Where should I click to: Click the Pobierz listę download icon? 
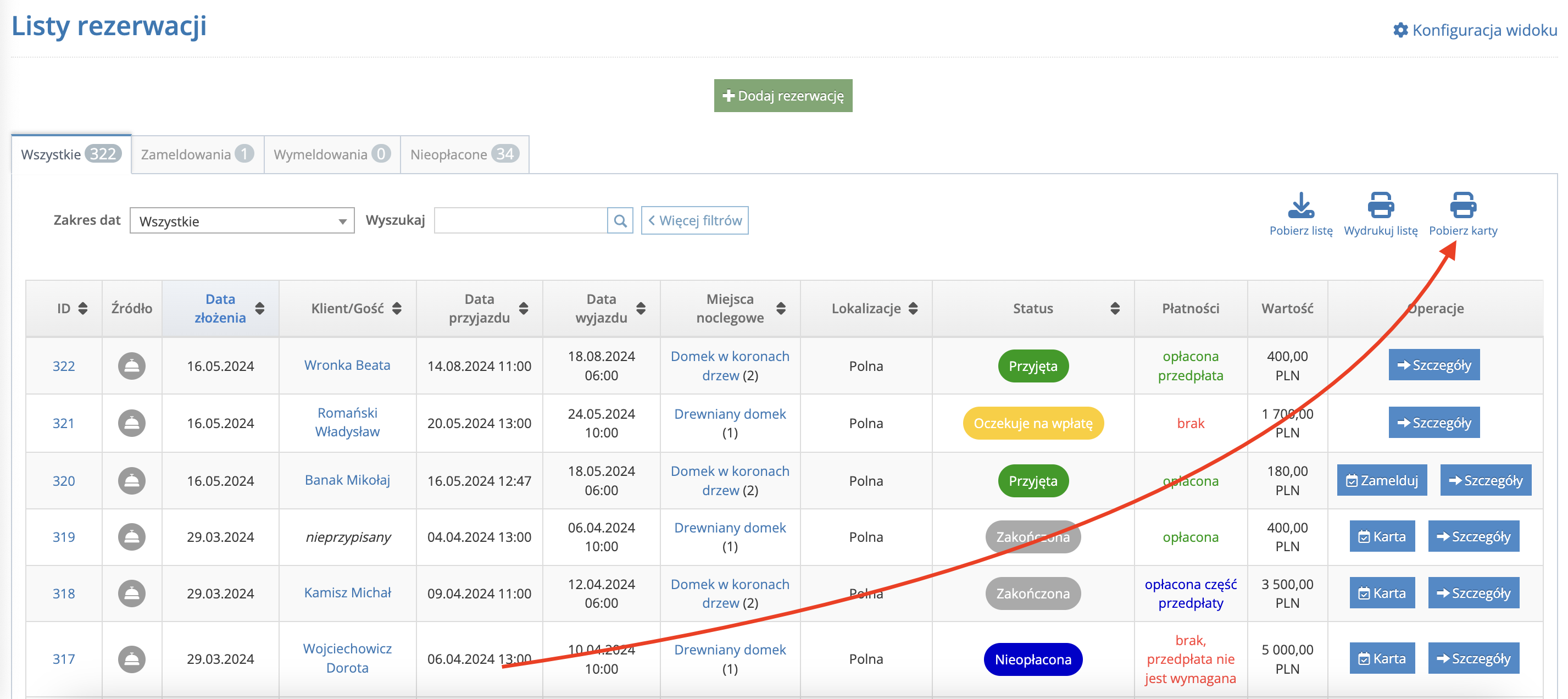[1300, 205]
